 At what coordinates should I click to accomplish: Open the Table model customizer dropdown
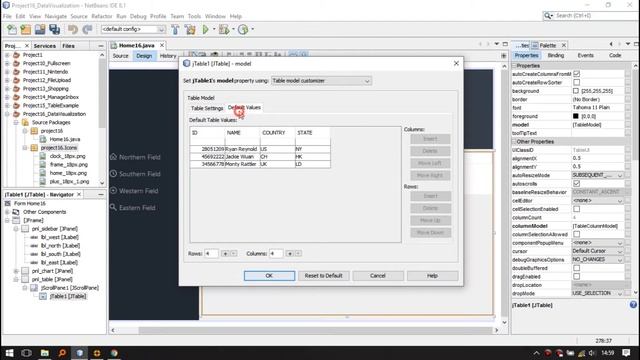tap(321, 81)
